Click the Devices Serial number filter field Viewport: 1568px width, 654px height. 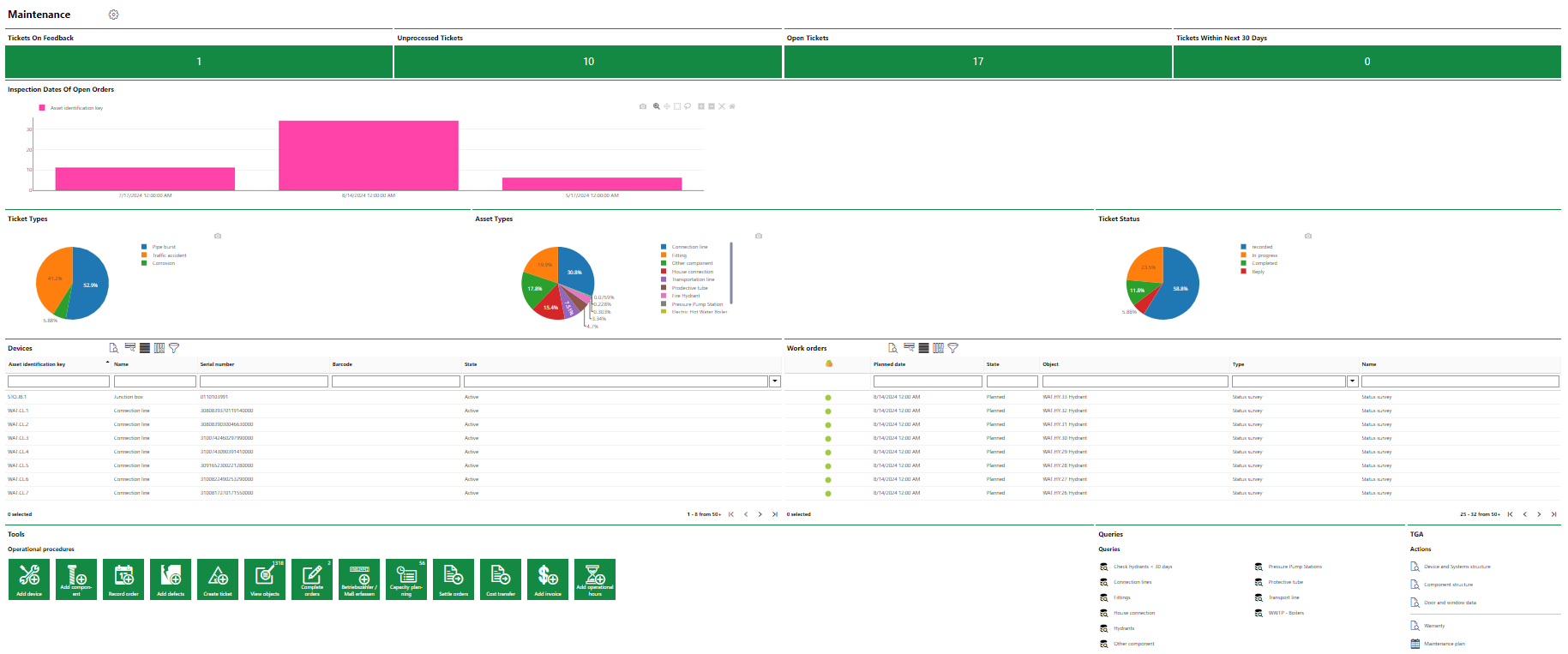263,381
